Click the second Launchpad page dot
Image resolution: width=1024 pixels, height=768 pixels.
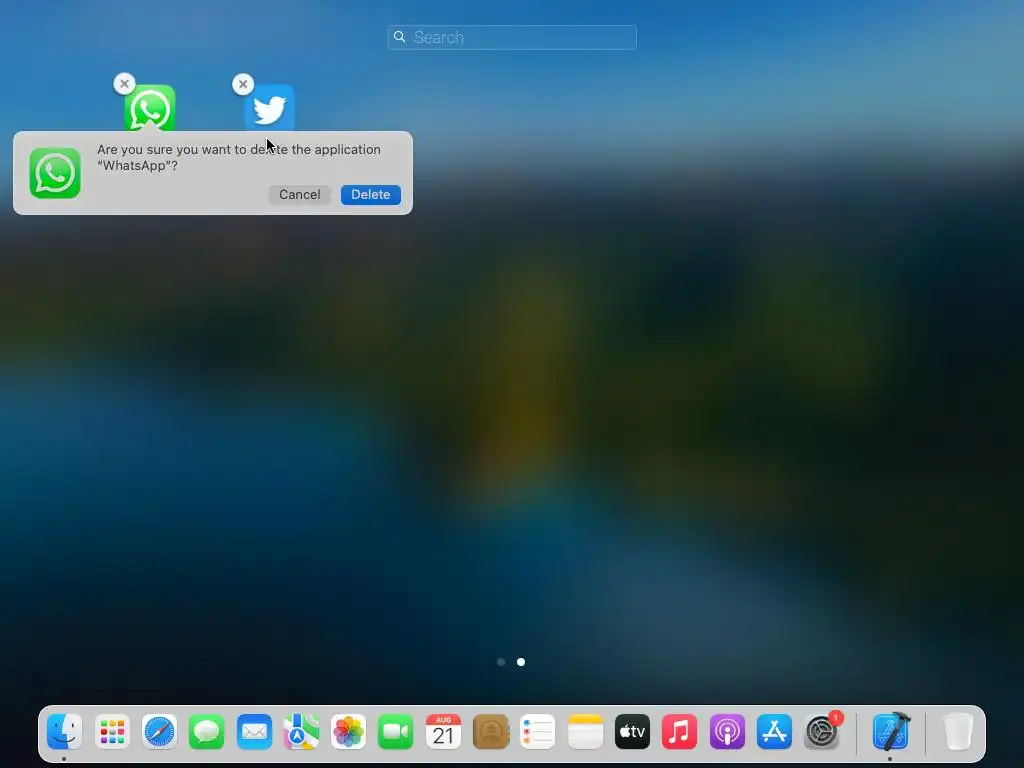tap(520, 662)
